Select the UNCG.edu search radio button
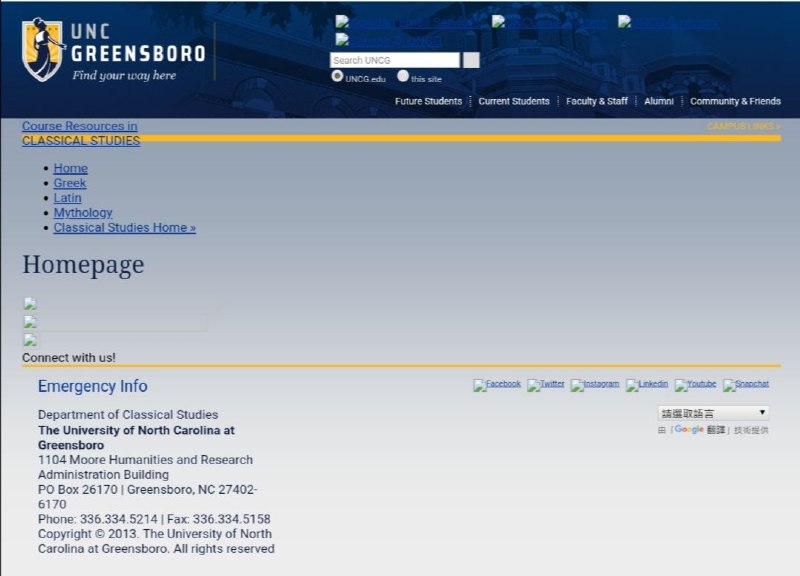This screenshot has width=800, height=576. click(337, 76)
